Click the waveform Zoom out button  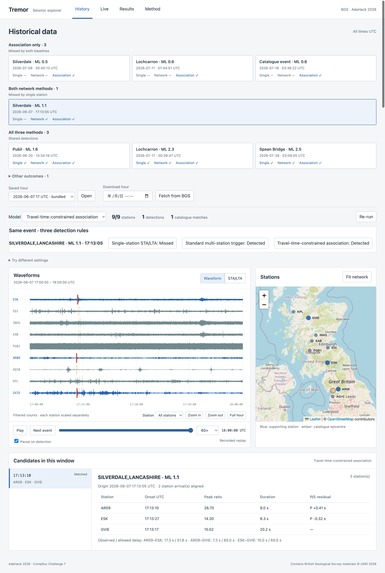click(215, 415)
